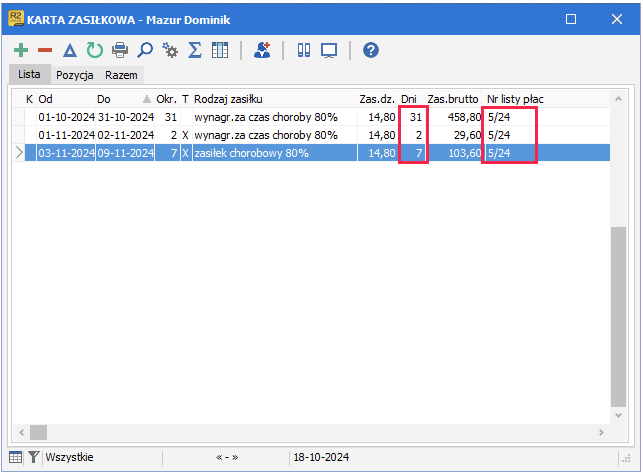This screenshot has width=643, height=473.
Task: Click the 458,80 brutto value
Action: 464,117
